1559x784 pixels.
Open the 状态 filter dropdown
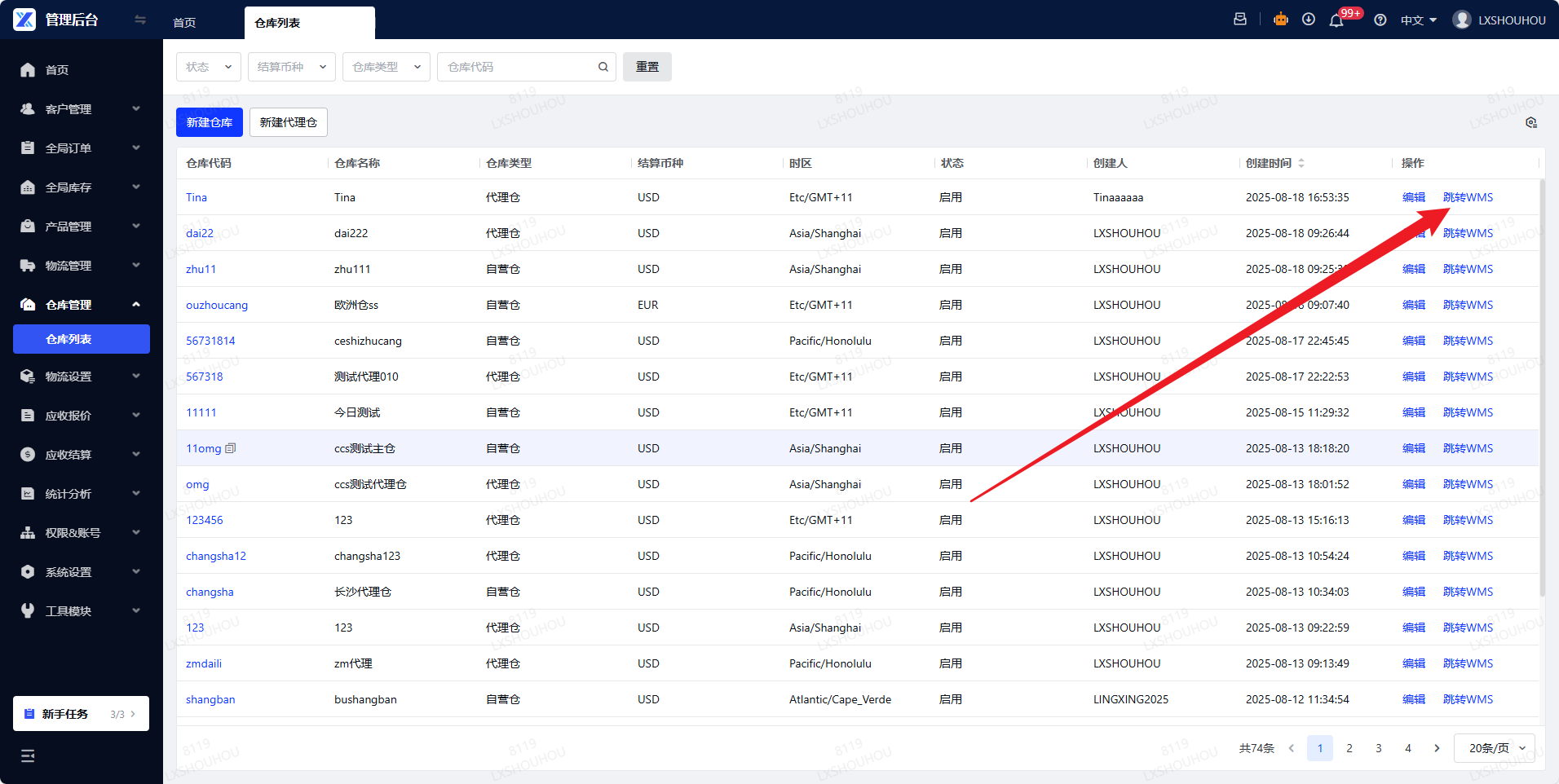click(x=208, y=67)
